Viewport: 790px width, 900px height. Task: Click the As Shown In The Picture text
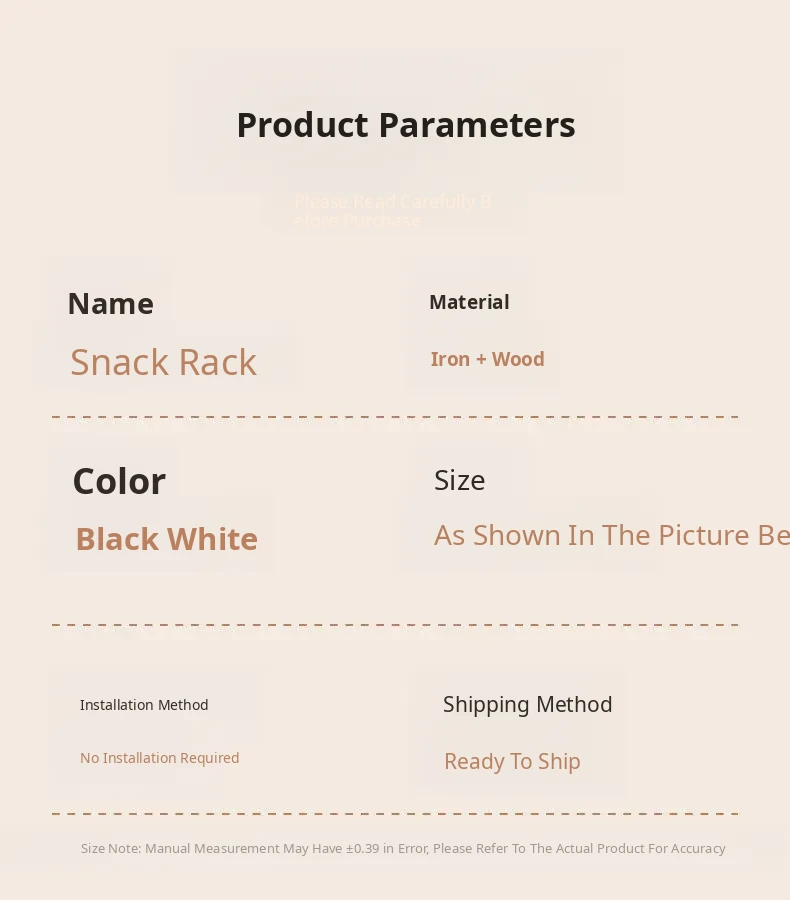(x=611, y=535)
